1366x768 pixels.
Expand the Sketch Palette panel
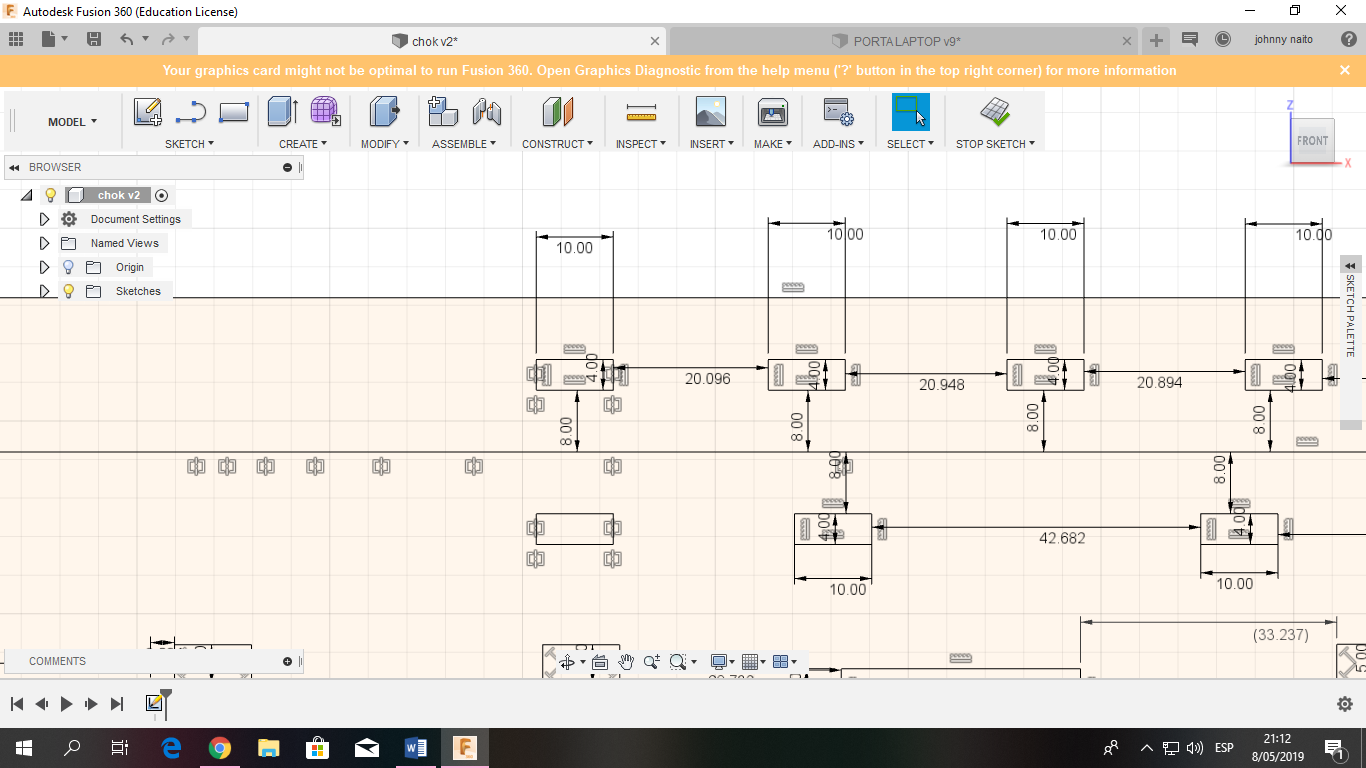[x=1350, y=265]
